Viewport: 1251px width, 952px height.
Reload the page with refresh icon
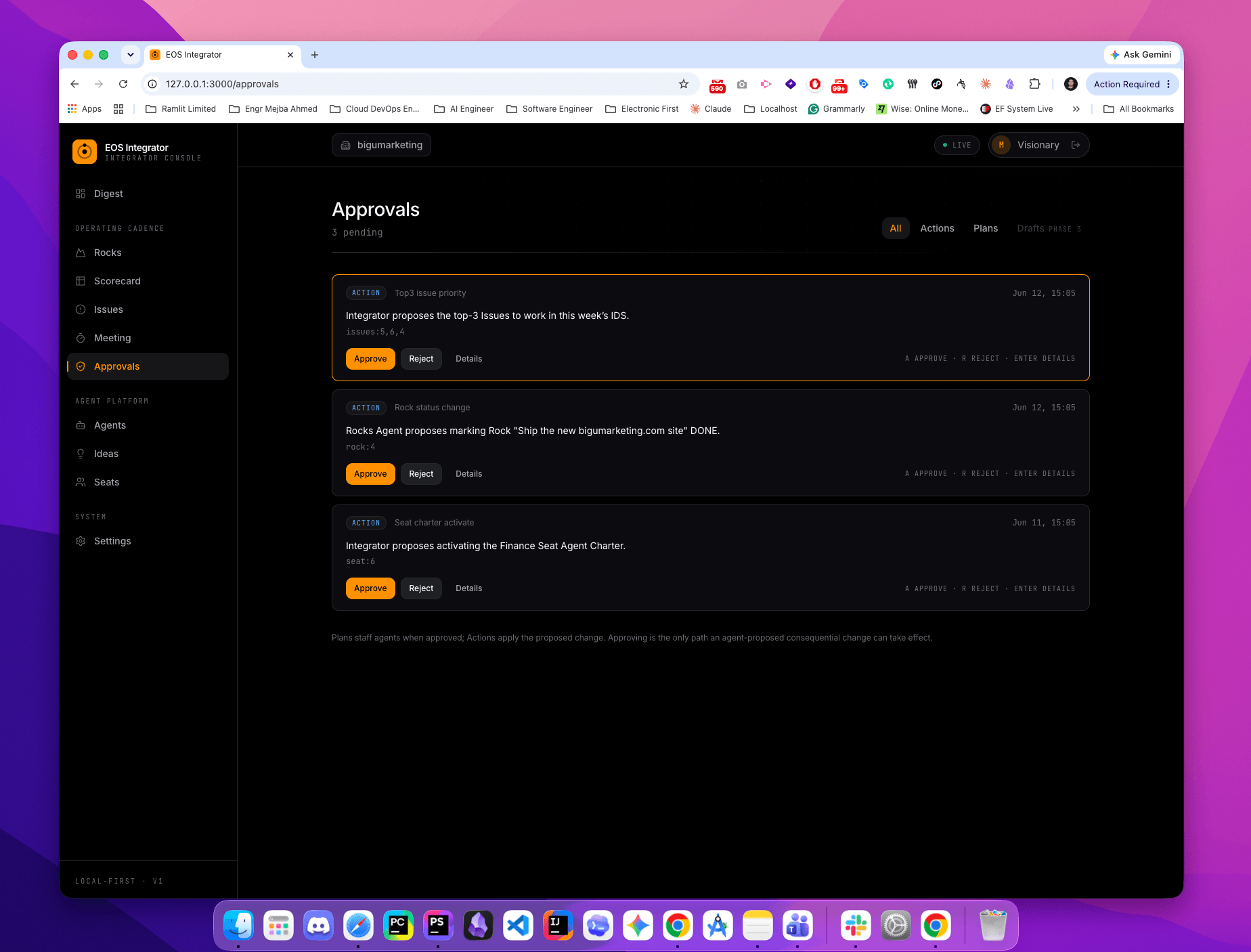pos(123,84)
